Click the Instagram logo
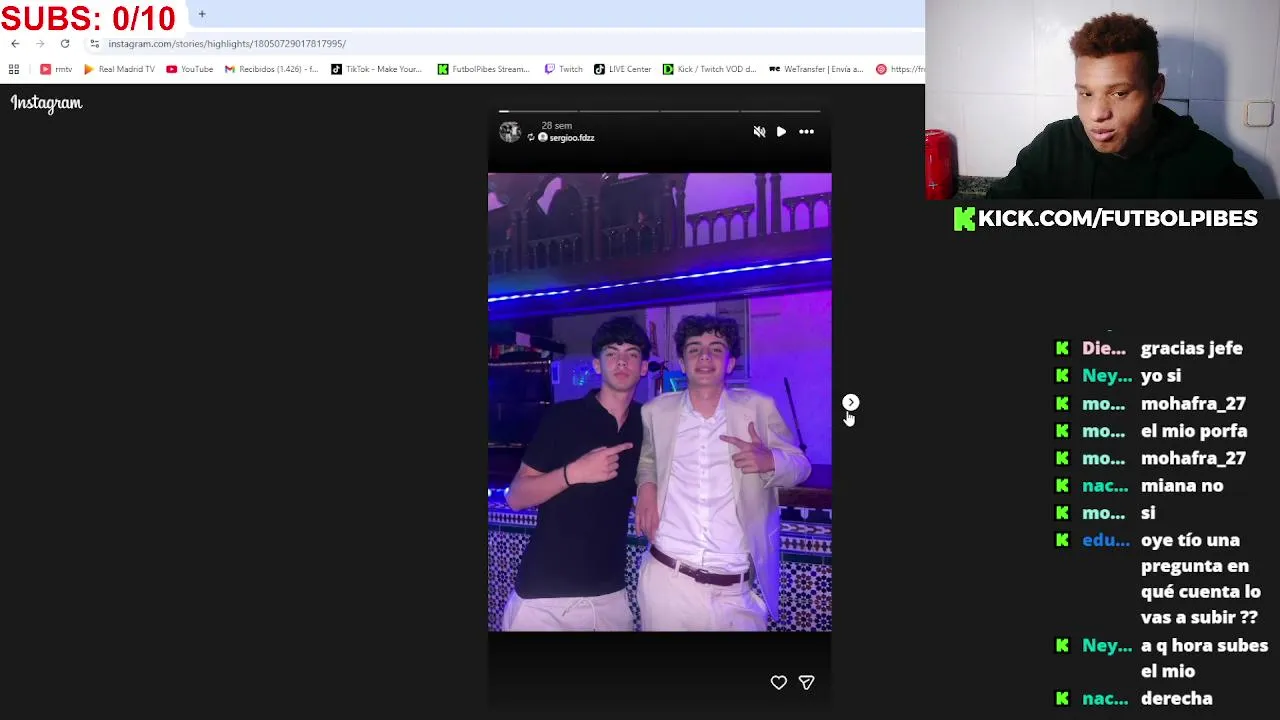The width and height of the screenshot is (1280, 720). 46,103
